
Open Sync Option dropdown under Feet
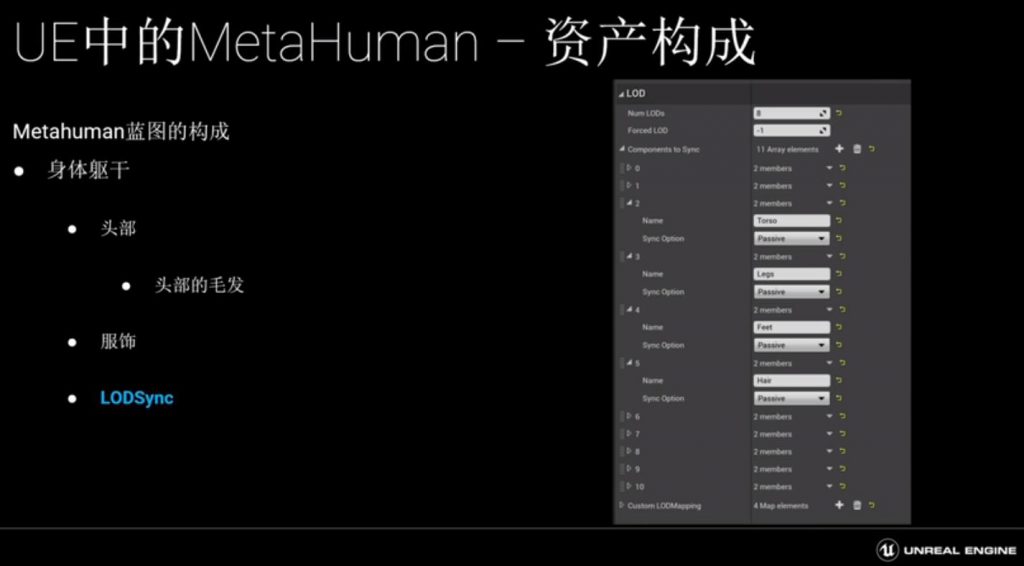click(792, 345)
